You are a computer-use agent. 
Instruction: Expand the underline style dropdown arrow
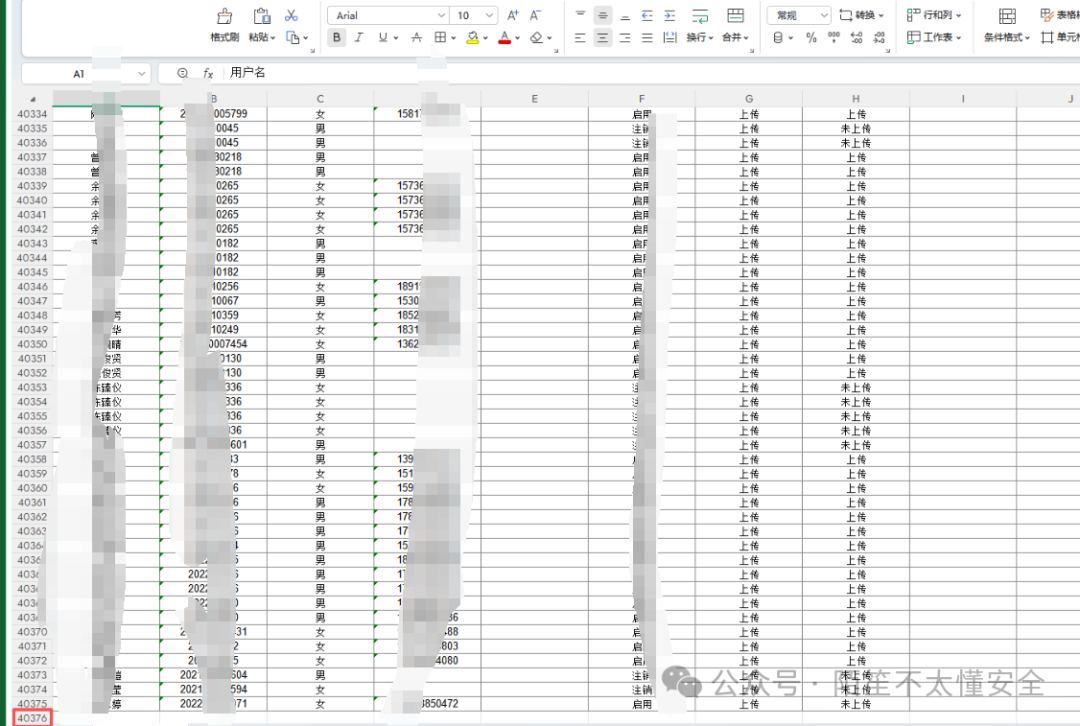pos(396,38)
